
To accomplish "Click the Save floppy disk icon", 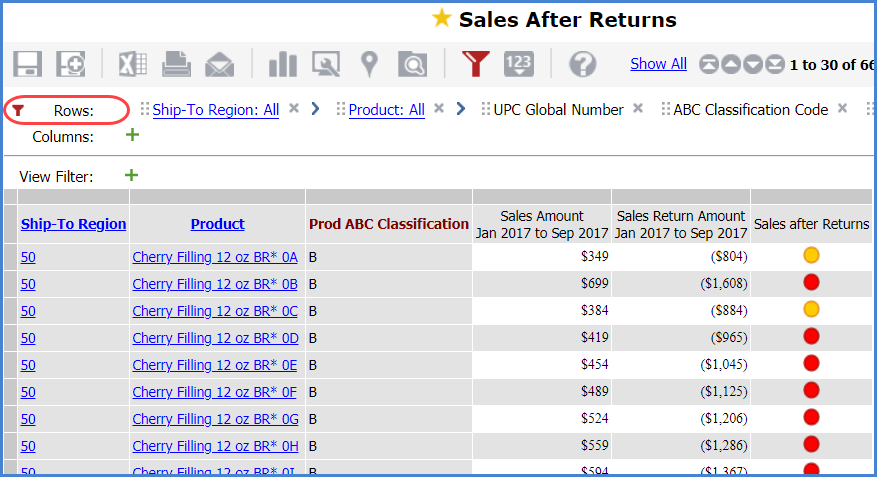I will (27, 64).
